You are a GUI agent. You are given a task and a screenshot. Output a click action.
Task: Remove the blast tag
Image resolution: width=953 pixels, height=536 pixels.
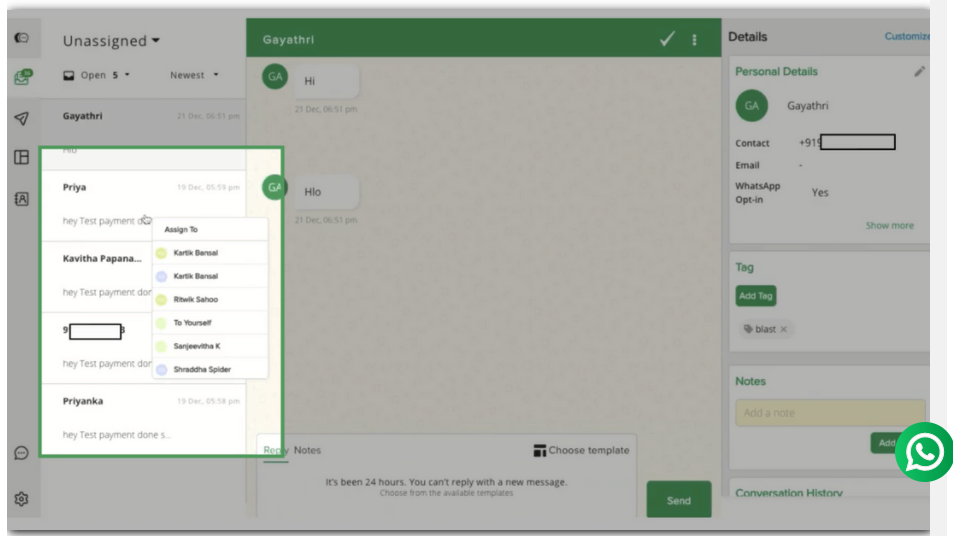784,329
